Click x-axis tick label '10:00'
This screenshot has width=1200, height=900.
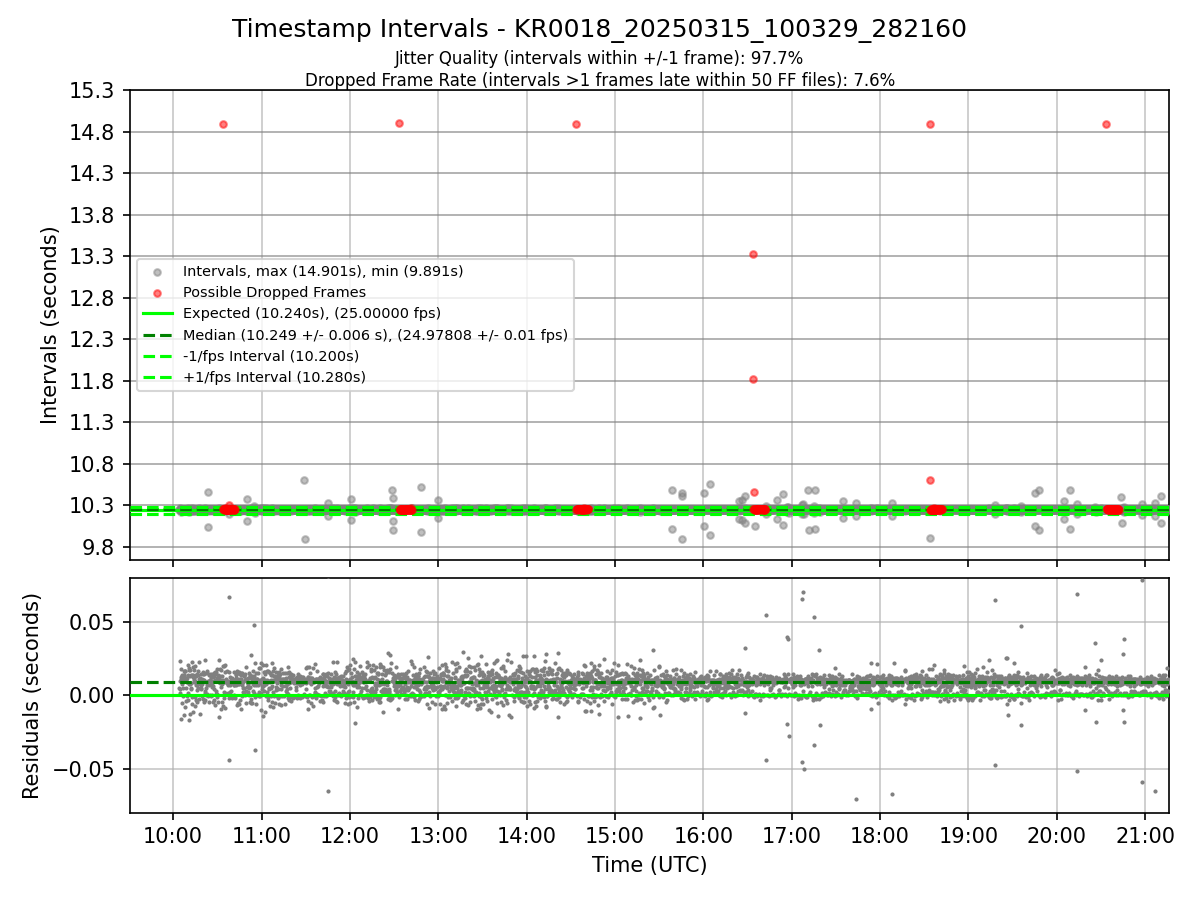point(173,835)
